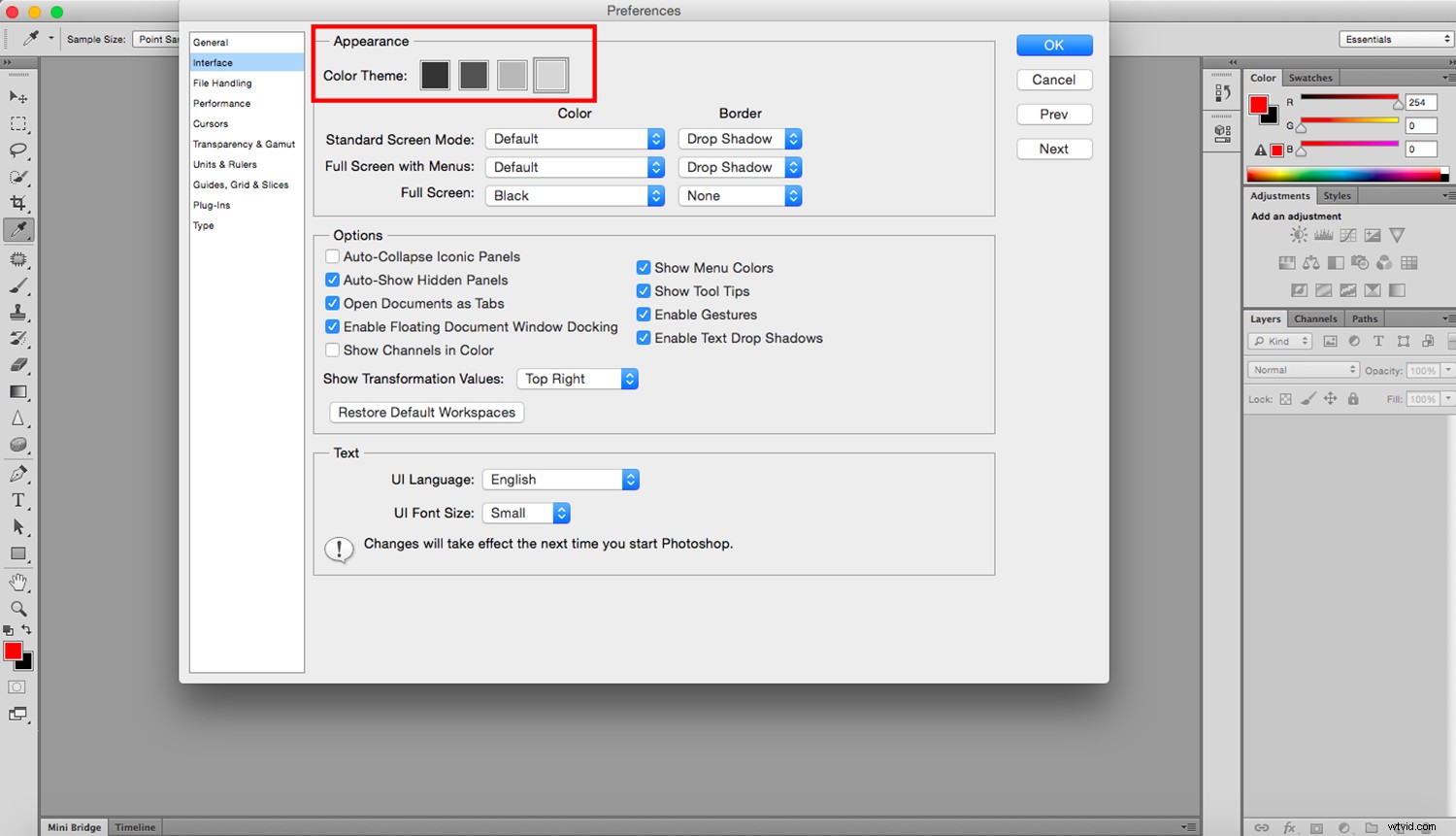Image resolution: width=1456 pixels, height=836 pixels.
Task: Confirm preferences by clicking OK
Action: 1054,45
